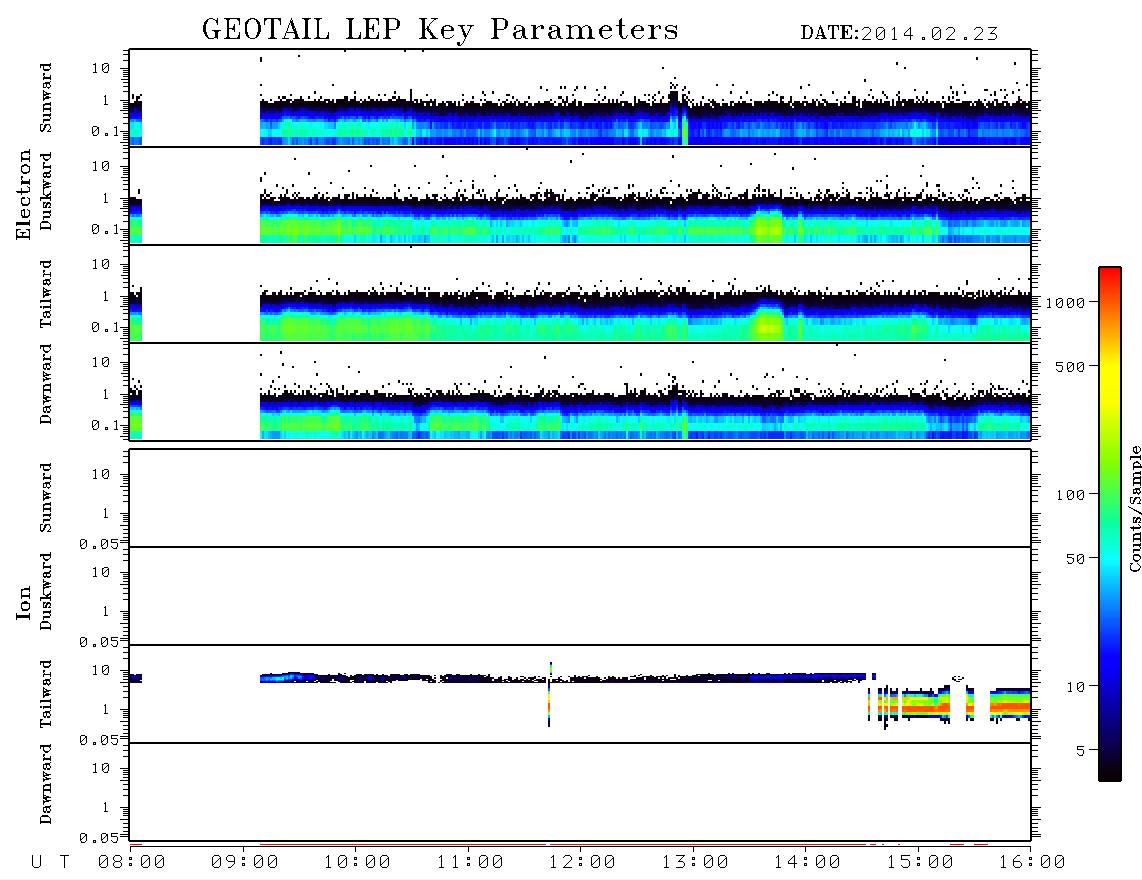
Task: Click the '13:00' time tick label
Action: [695, 863]
